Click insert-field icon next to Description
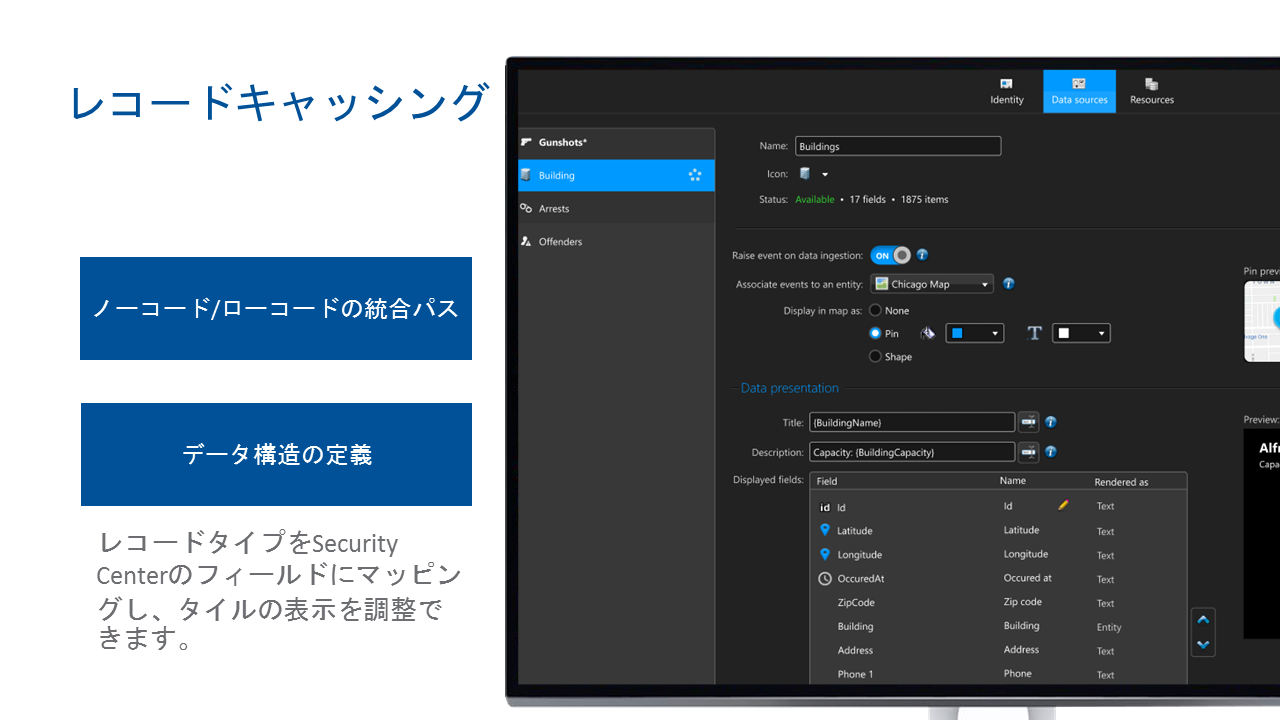Screen dimensions: 1280x720 coord(1029,452)
